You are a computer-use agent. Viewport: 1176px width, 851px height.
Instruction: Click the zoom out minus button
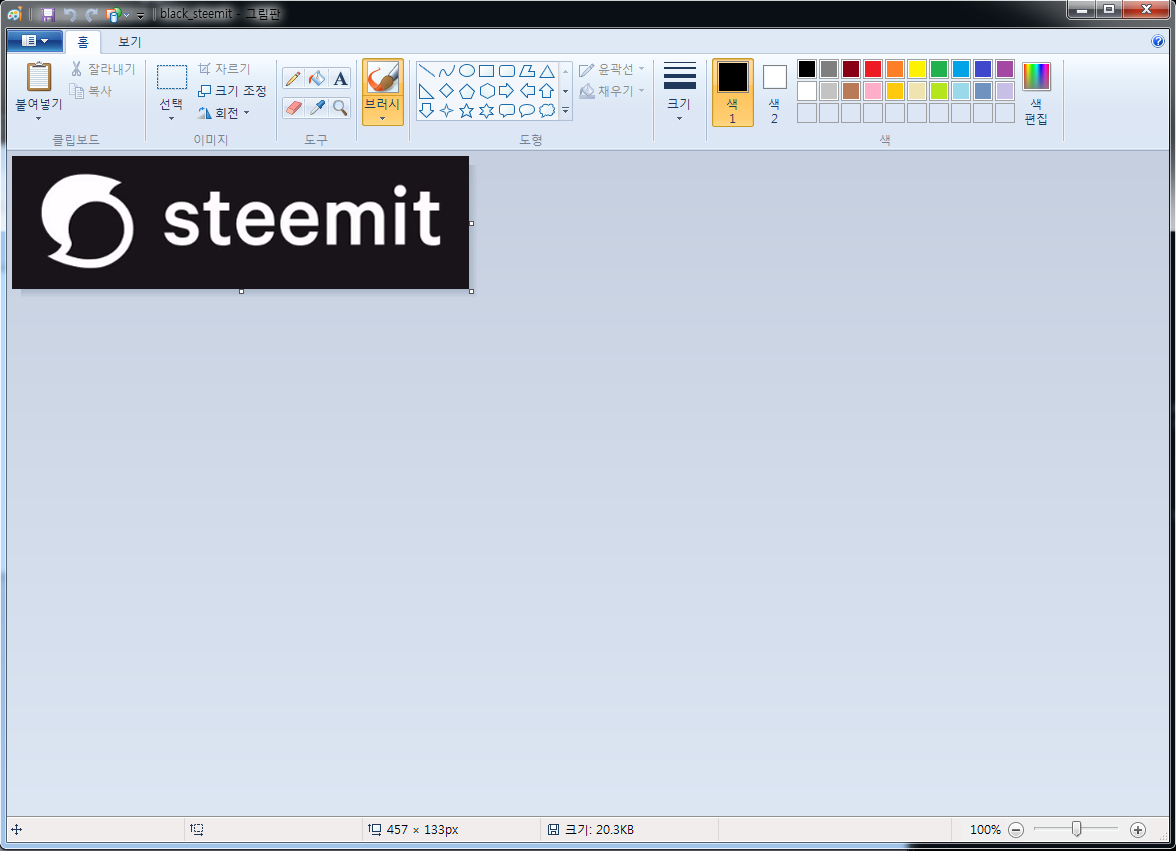[1016, 829]
